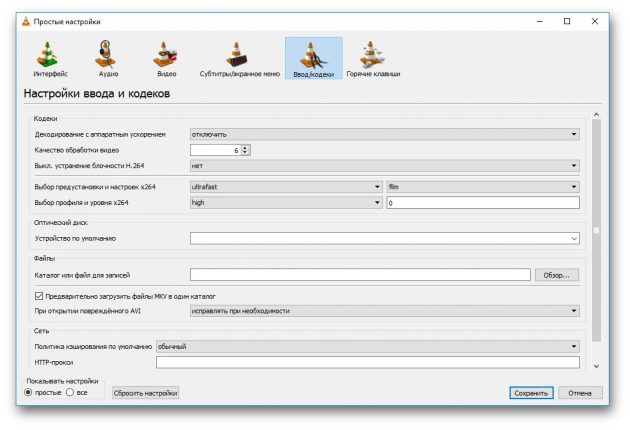Screen dimensions: 630x430
Task: Open the H.264 deblocking filter dropdown
Action: click(x=385, y=166)
